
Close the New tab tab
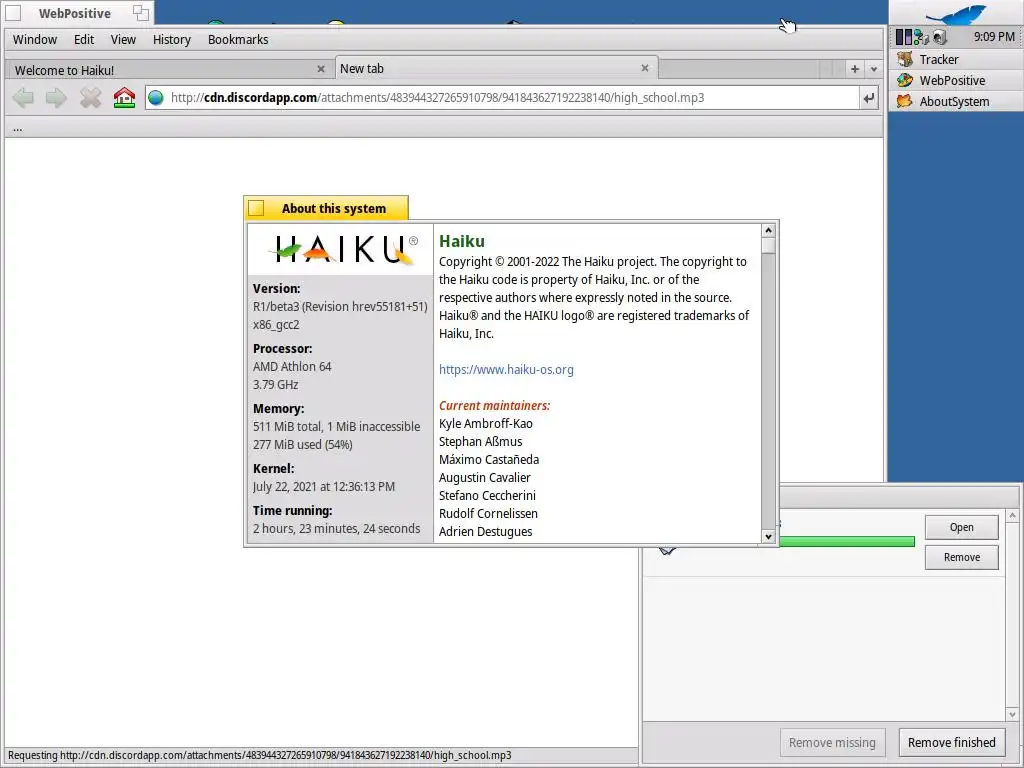coord(645,68)
